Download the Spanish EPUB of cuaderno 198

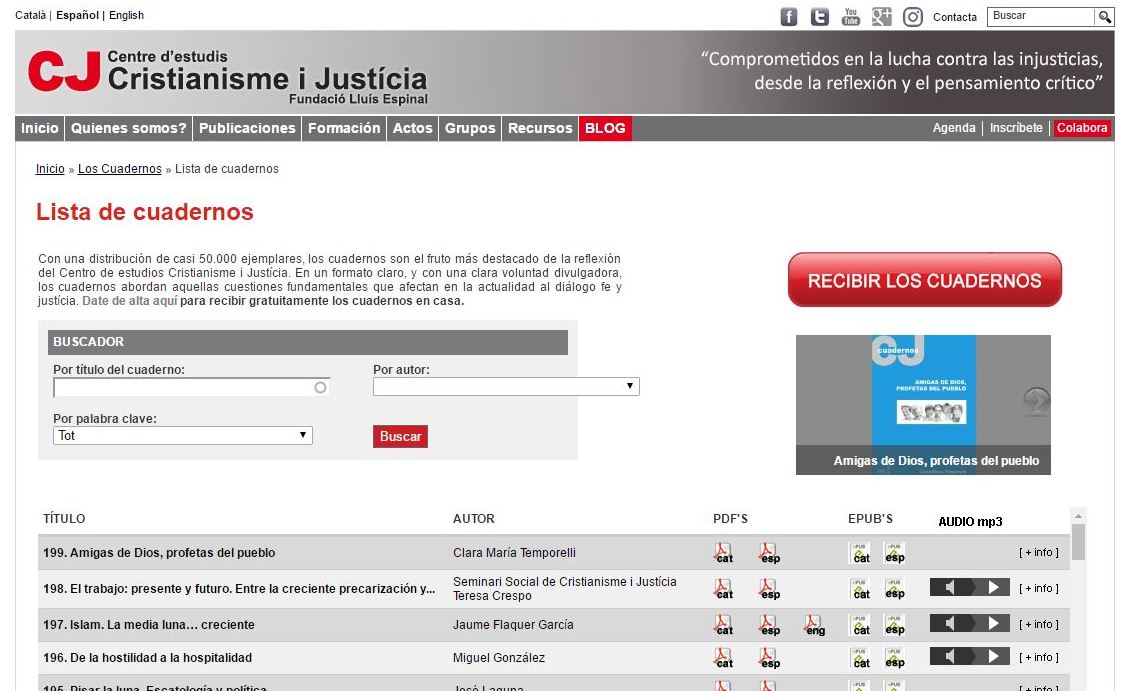[894, 589]
